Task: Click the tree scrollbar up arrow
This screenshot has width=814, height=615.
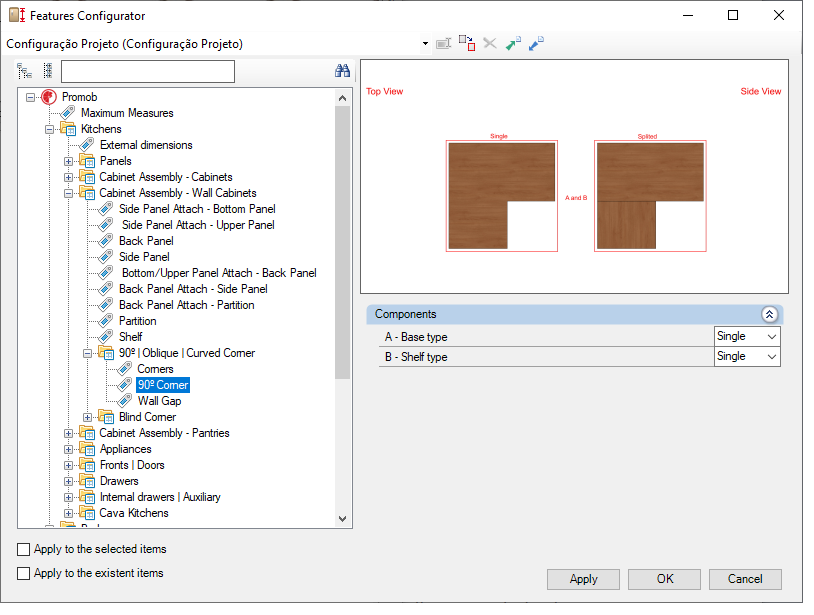Action: coord(342,98)
